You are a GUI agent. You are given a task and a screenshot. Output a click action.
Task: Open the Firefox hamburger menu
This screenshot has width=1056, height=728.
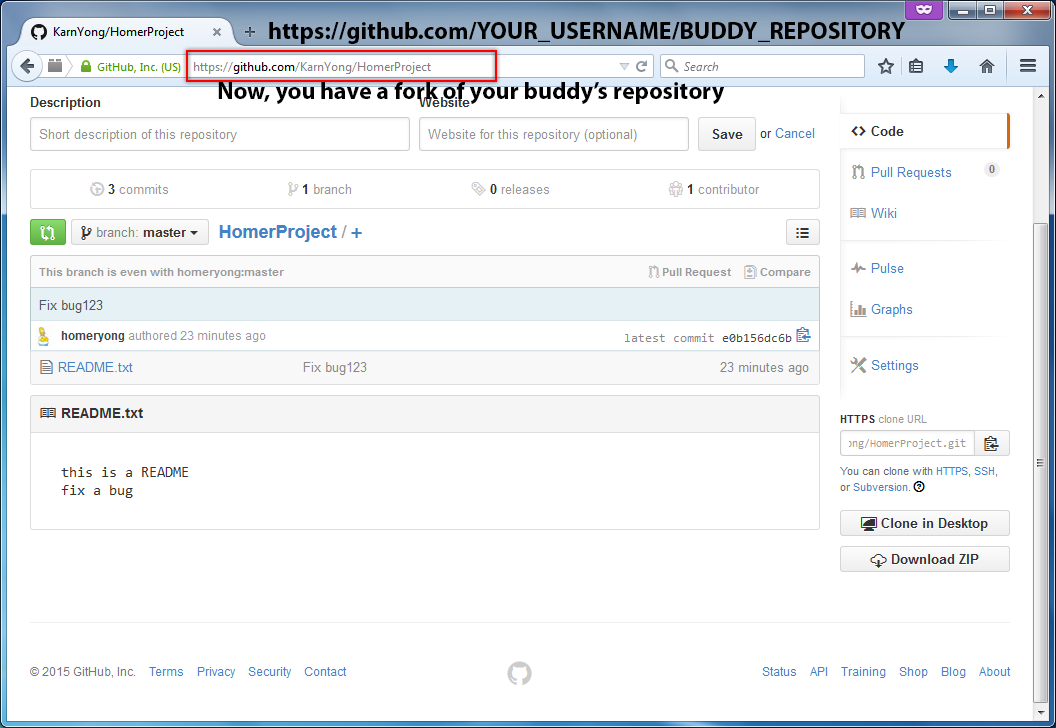pyautogui.click(x=1027, y=66)
